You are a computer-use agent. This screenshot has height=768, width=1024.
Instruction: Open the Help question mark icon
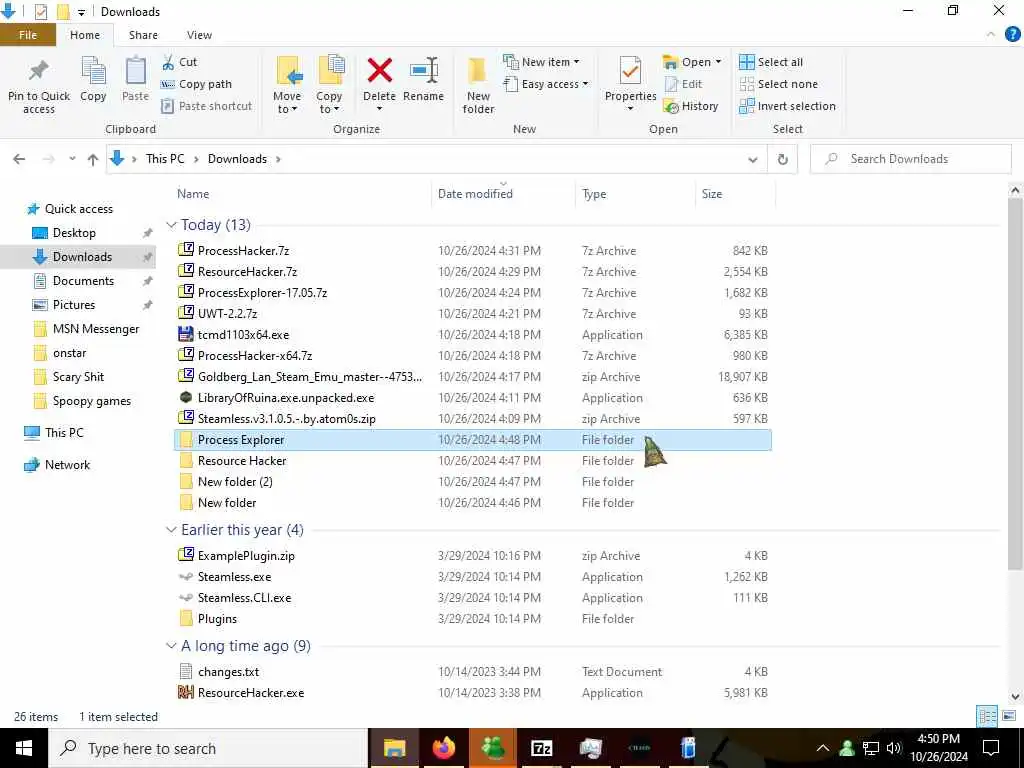point(1012,35)
